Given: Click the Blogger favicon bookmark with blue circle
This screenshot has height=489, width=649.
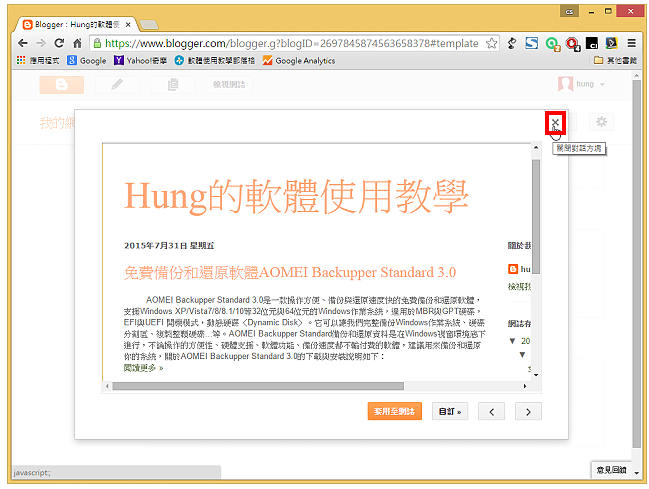Looking at the screenshot, I should (215, 60).
